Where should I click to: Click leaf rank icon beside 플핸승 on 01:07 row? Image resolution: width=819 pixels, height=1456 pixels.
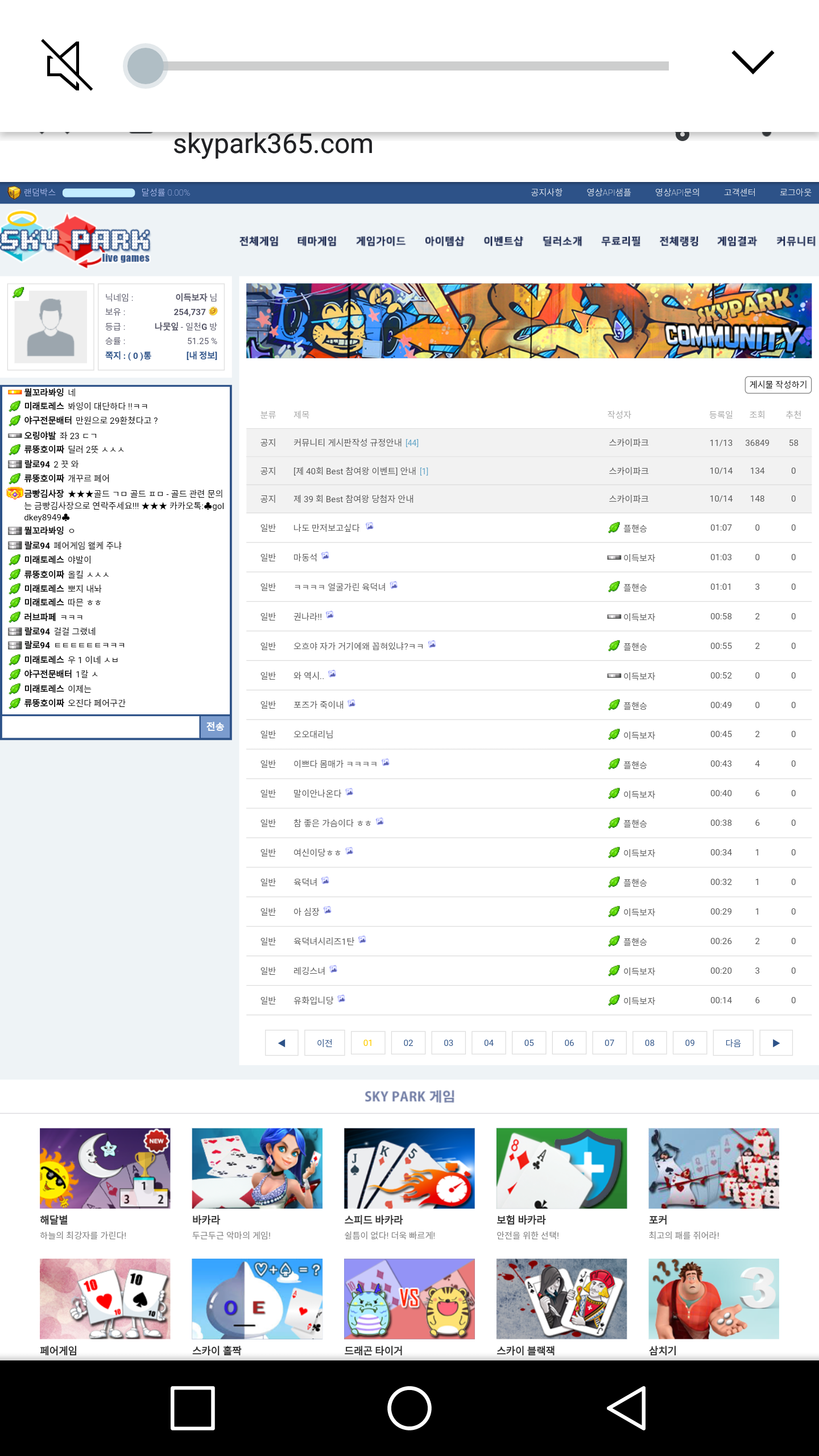tap(614, 528)
